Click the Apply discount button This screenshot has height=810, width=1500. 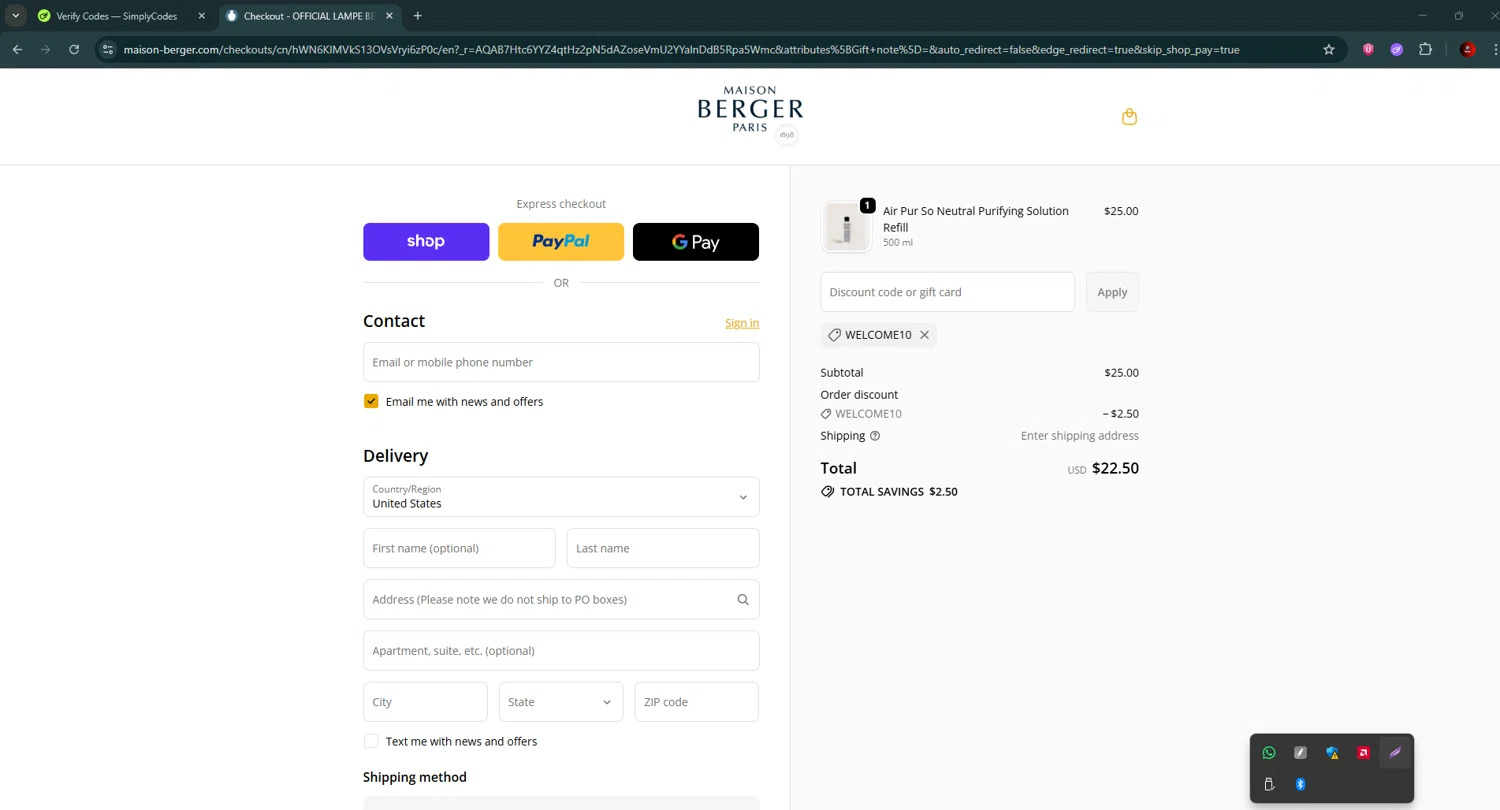[x=1112, y=292]
